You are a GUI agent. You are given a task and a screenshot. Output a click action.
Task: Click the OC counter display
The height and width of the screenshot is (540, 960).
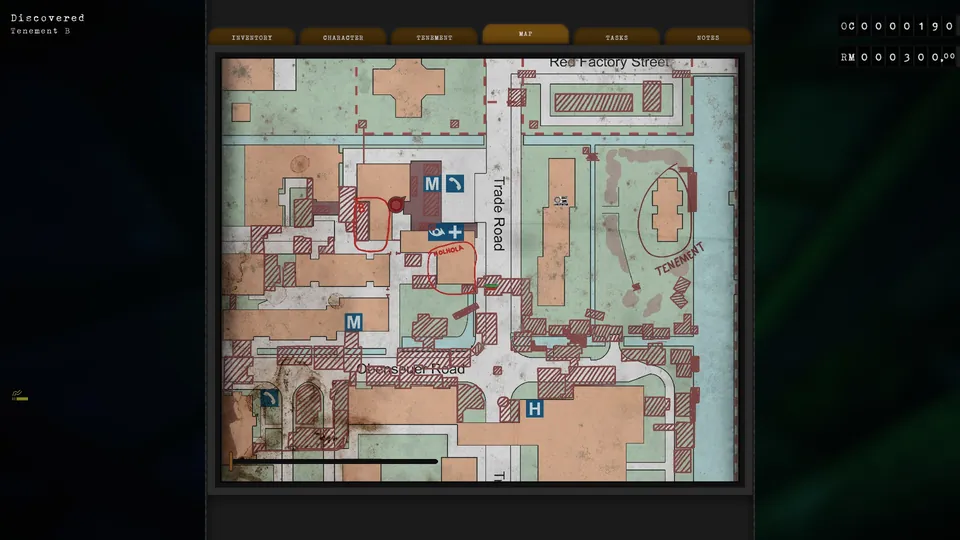[898, 26]
